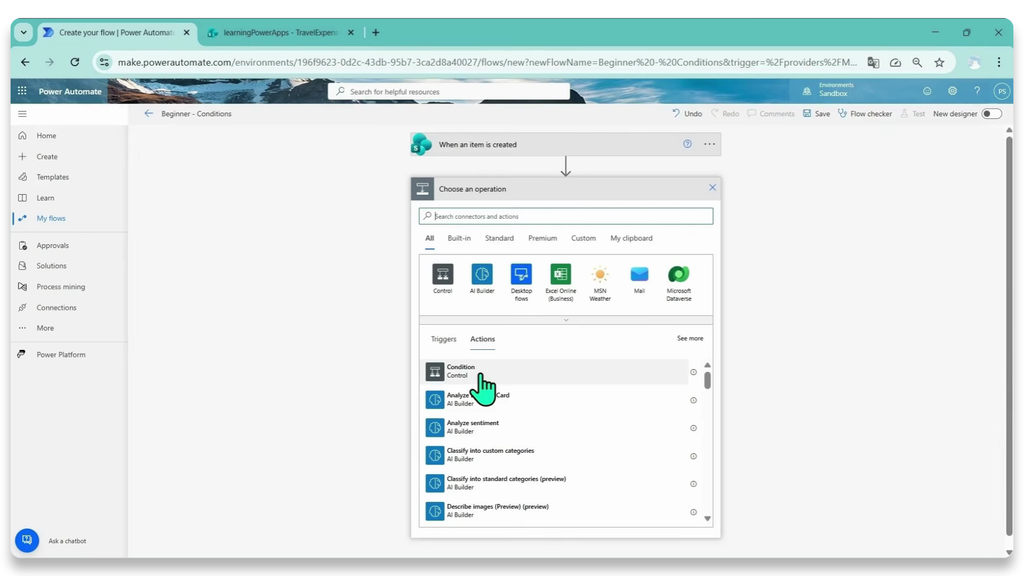Show info for Analyze sentiment action

(694, 428)
